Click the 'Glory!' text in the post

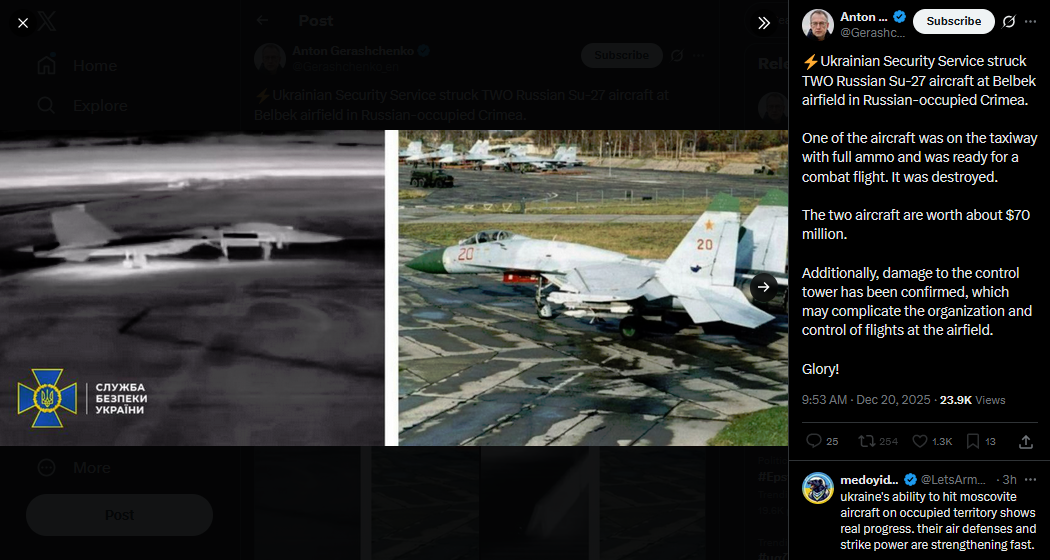[820, 369]
